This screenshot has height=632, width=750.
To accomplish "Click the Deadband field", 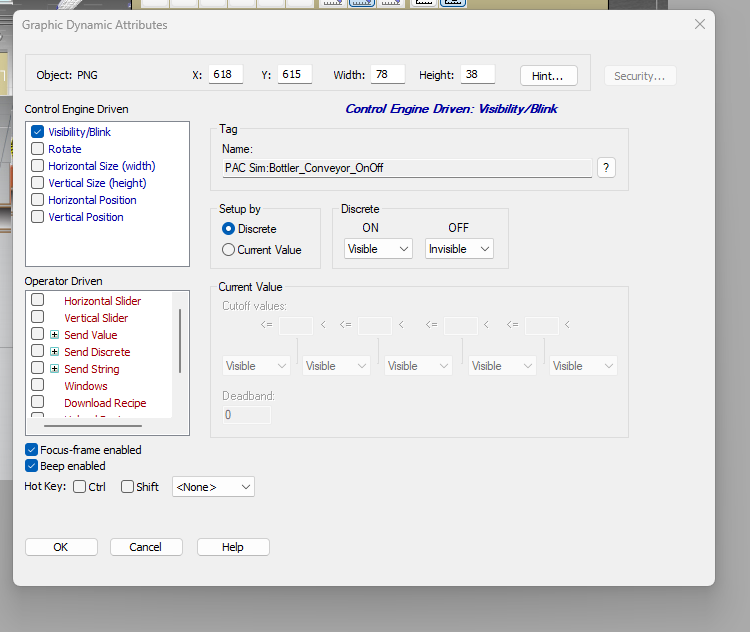I will [x=247, y=415].
